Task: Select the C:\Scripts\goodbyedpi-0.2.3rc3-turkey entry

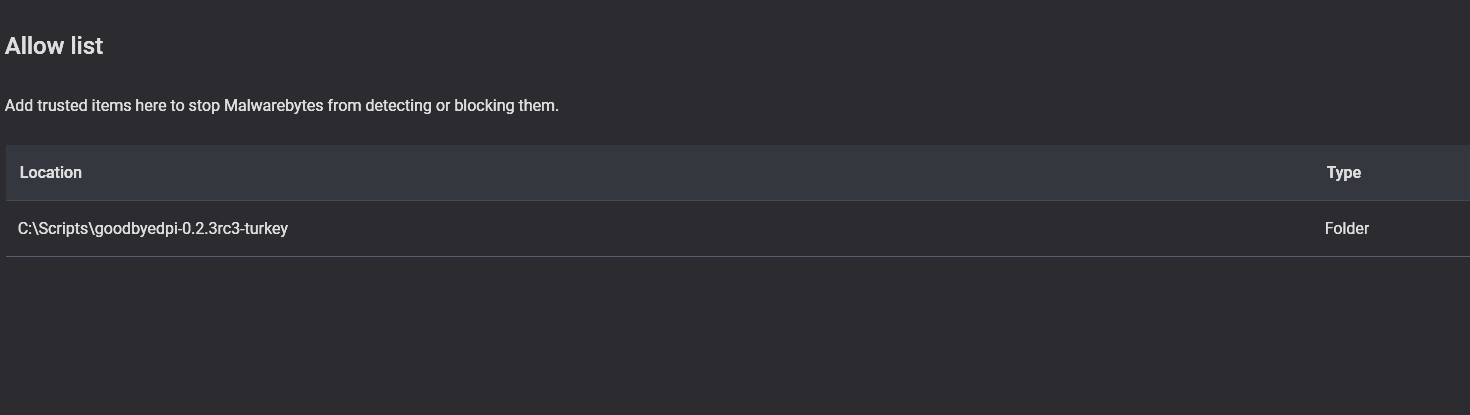Action: [x=737, y=228]
